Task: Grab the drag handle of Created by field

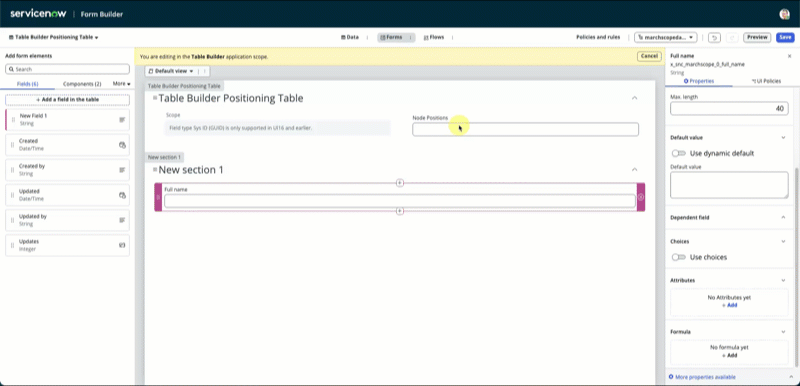Action: [13, 170]
